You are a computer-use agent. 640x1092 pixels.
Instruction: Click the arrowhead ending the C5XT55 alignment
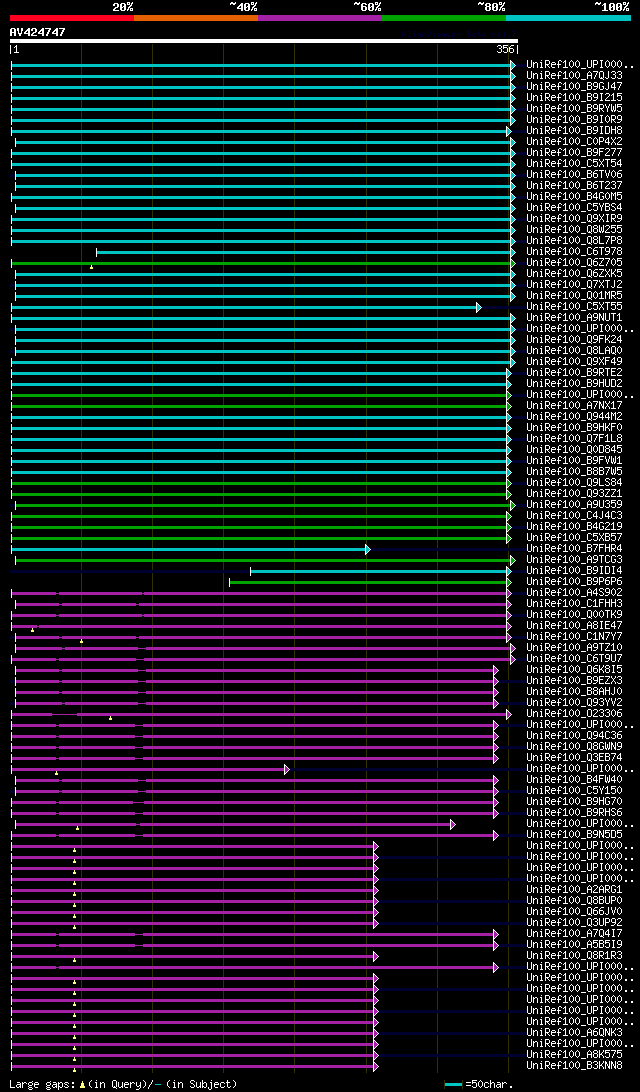coord(478,307)
